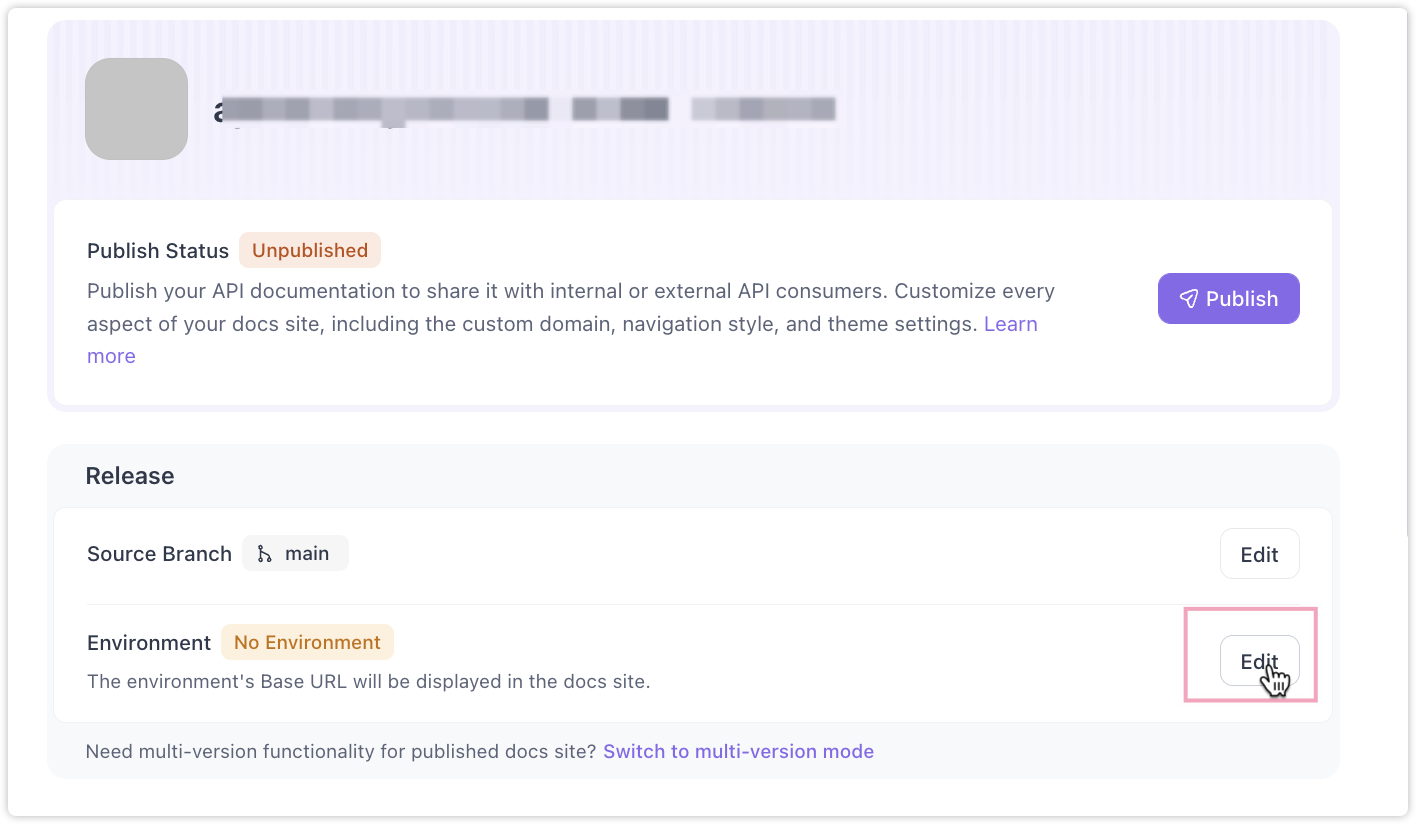Image resolution: width=1416 pixels, height=824 pixels.
Task: Click the Publish Status label
Action: 158,251
